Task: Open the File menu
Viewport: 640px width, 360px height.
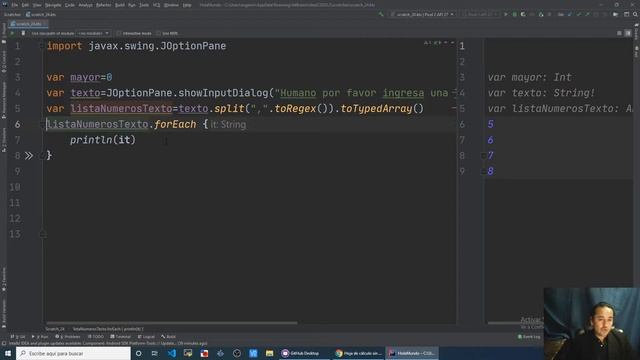Action: pyautogui.click(x=15, y=5)
